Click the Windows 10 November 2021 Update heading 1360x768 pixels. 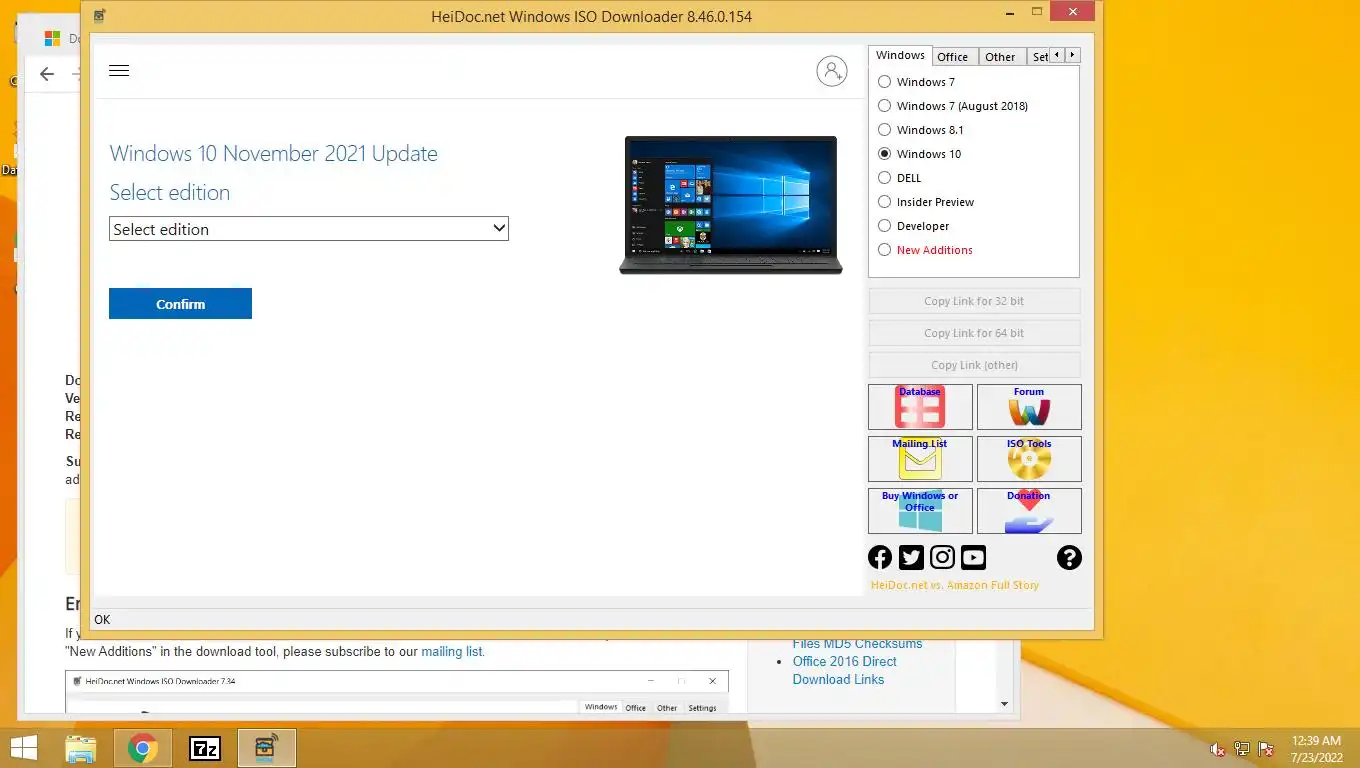point(273,154)
